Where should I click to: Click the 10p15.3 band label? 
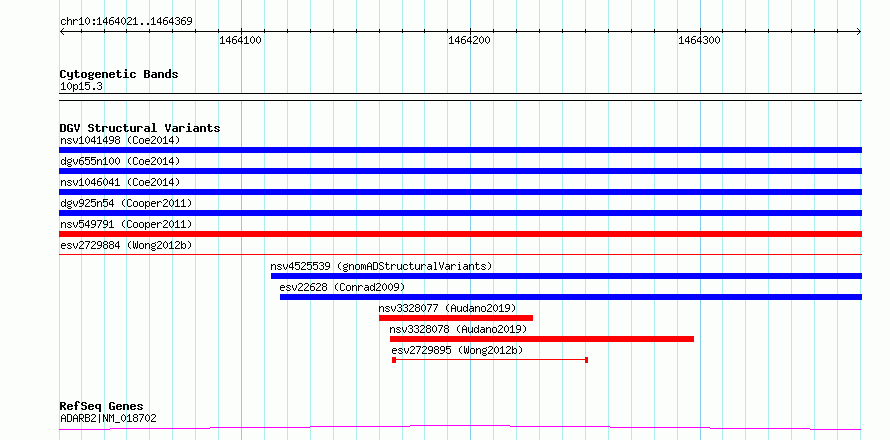click(81, 87)
